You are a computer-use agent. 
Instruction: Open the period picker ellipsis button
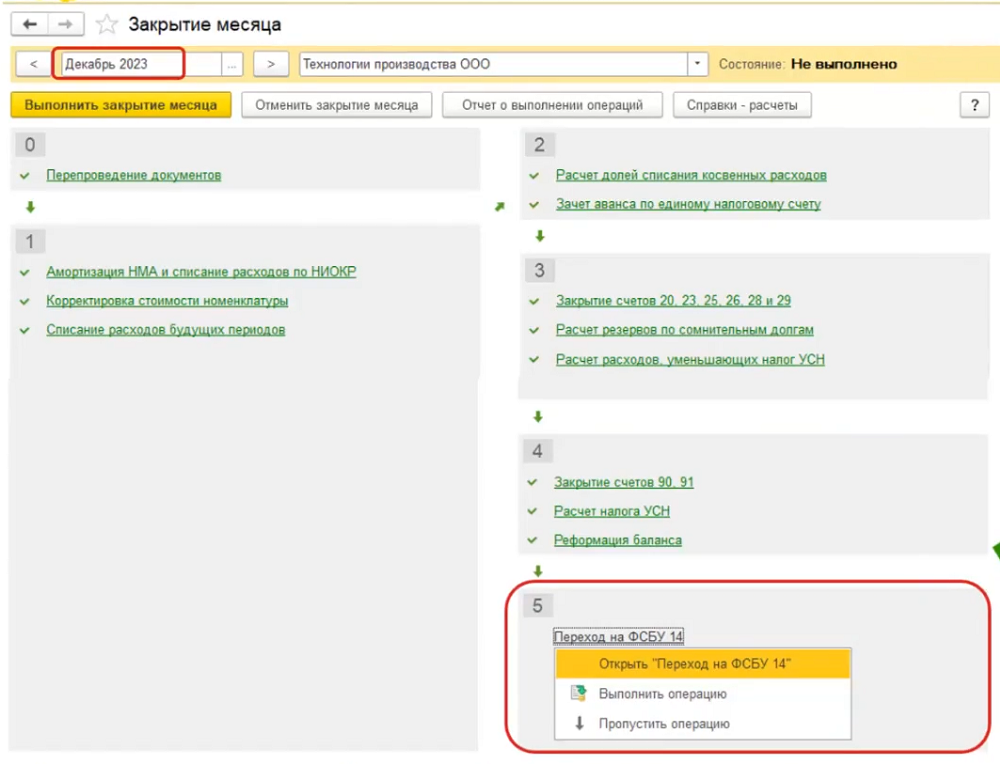coord(232,64)
